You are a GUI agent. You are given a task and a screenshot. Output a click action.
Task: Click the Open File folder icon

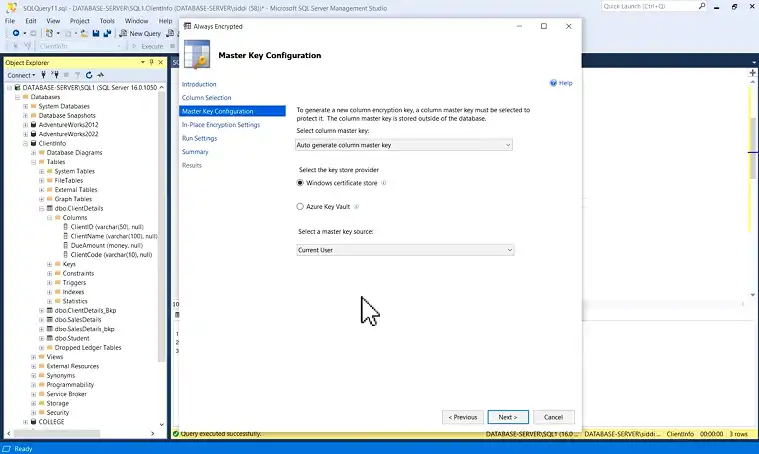click(84, 33)
